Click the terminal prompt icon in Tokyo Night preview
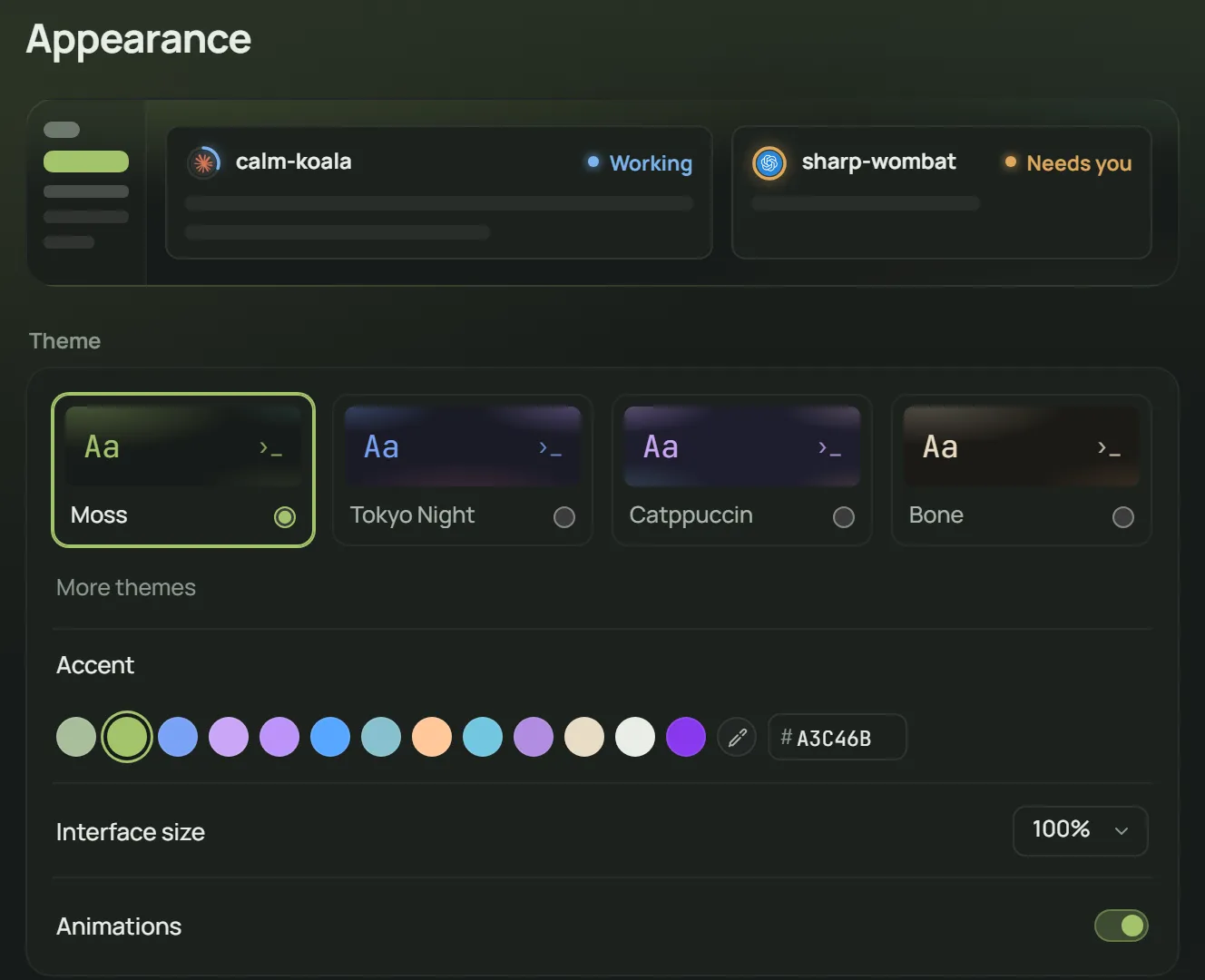The width and height of the screenshot is (1205, 980). click(550, 447)
